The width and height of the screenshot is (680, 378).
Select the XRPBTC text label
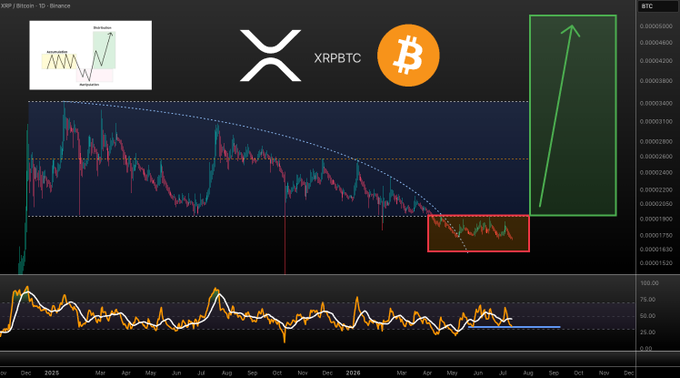pos(337,58)
